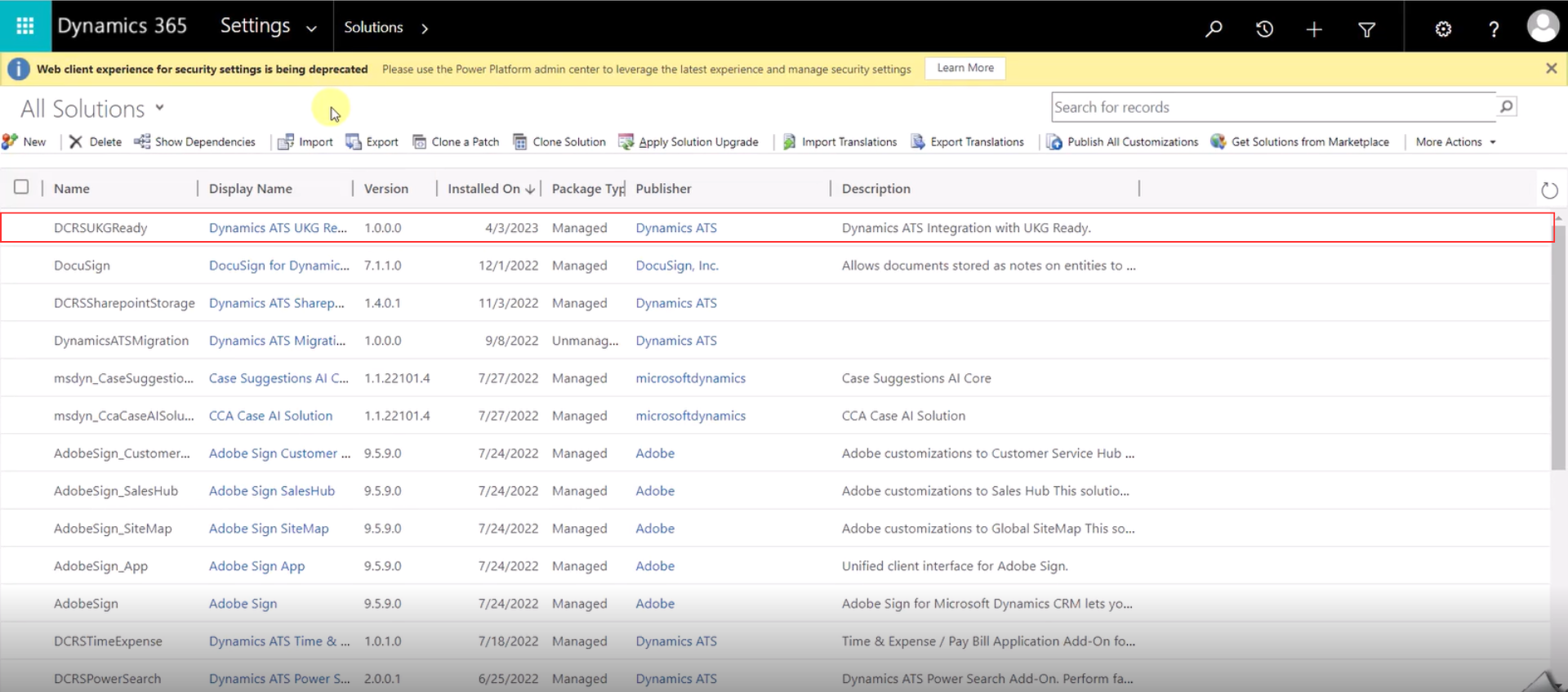1568x692 pixels.
Task: Click the Solutions breadcrumb label
Action: click(373, 28)
